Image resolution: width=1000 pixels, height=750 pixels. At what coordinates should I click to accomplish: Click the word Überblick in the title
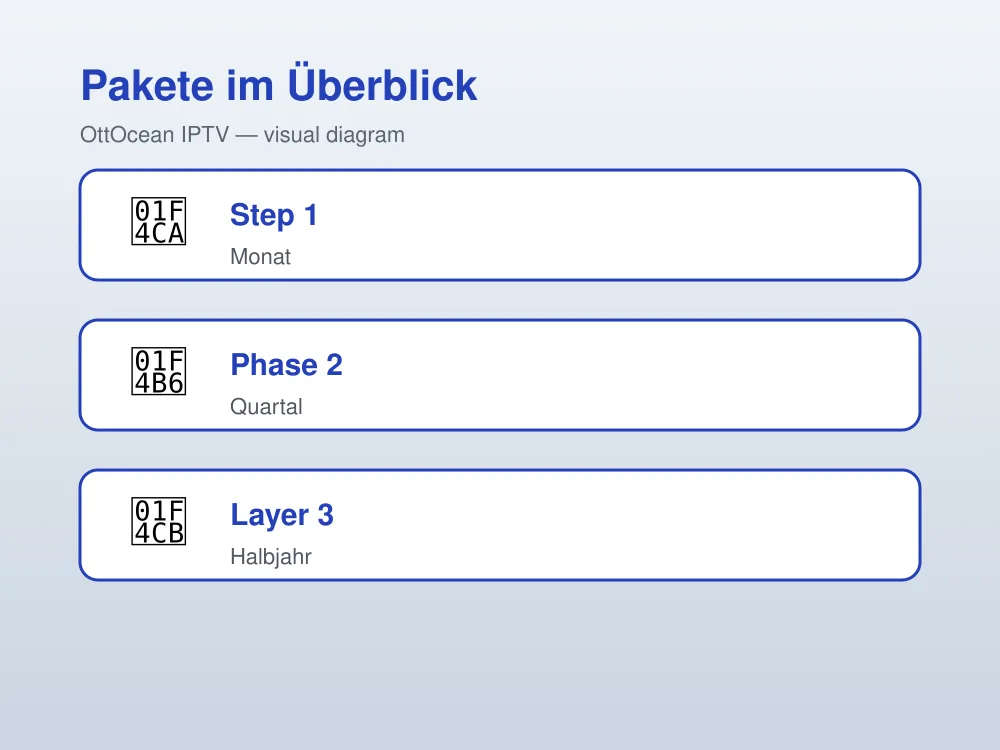383,83
